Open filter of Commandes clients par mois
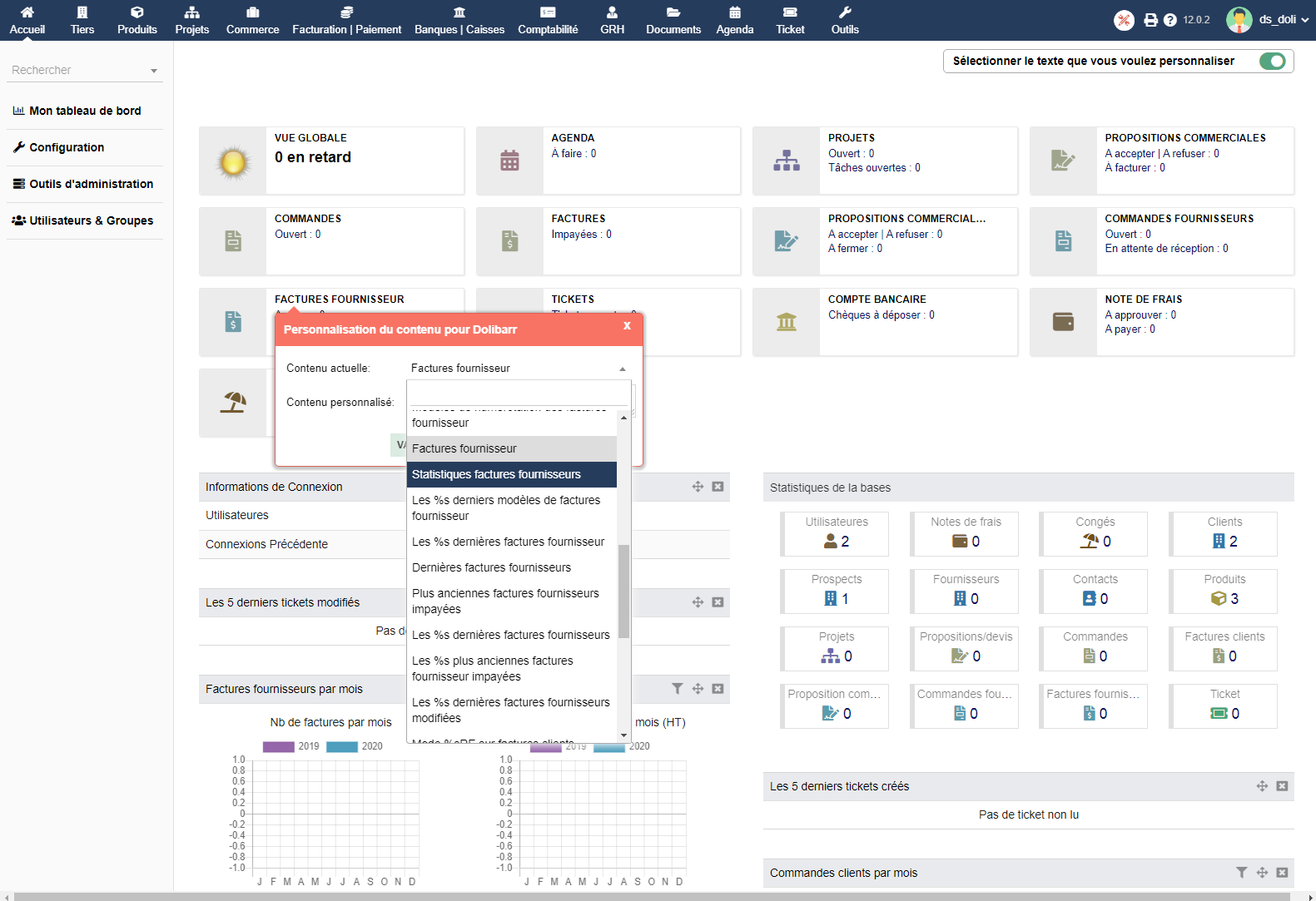1316x901 pixels. coord(1242,873)
